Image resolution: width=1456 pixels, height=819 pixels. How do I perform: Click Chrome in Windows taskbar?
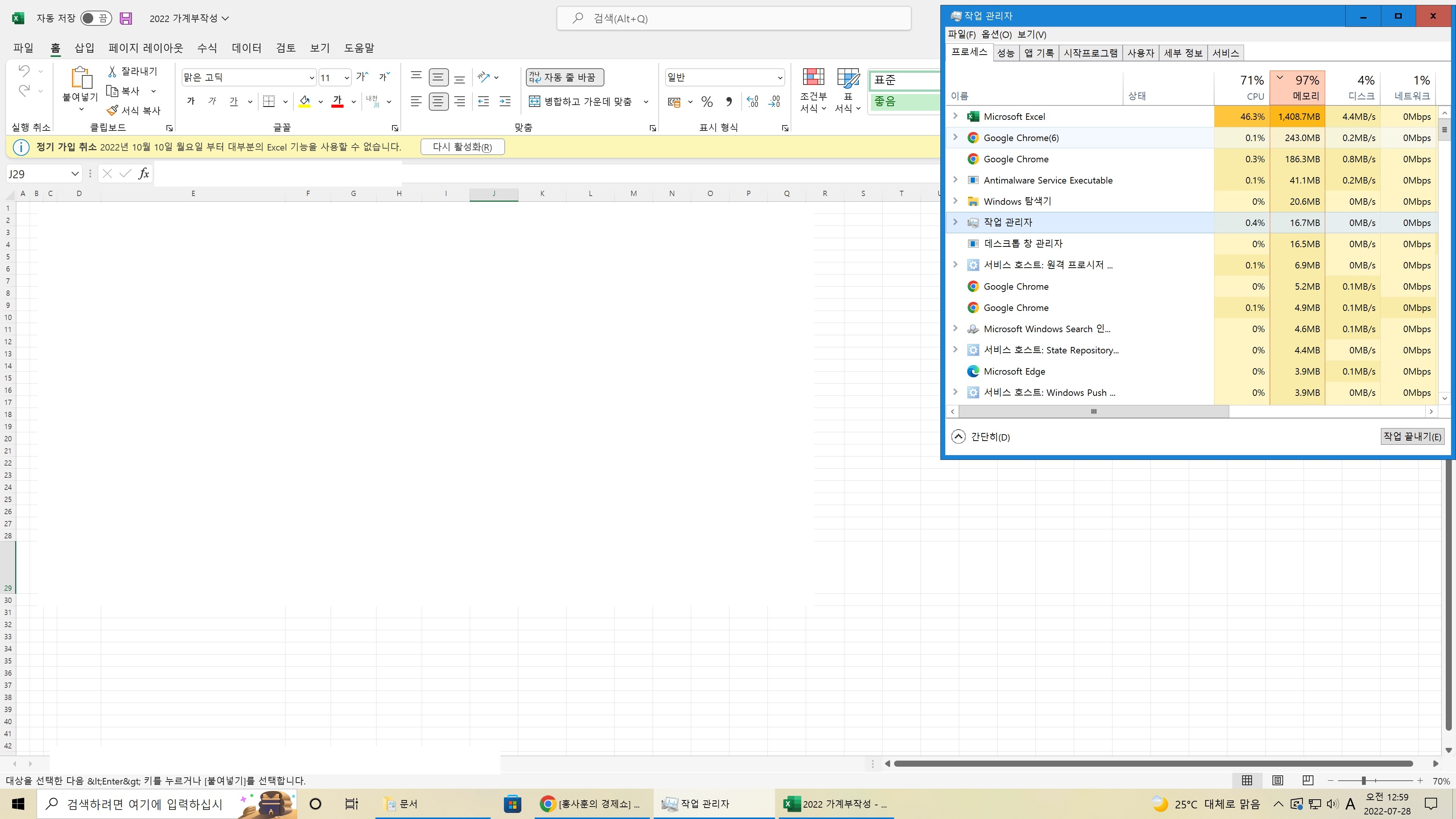pos(591,804)
